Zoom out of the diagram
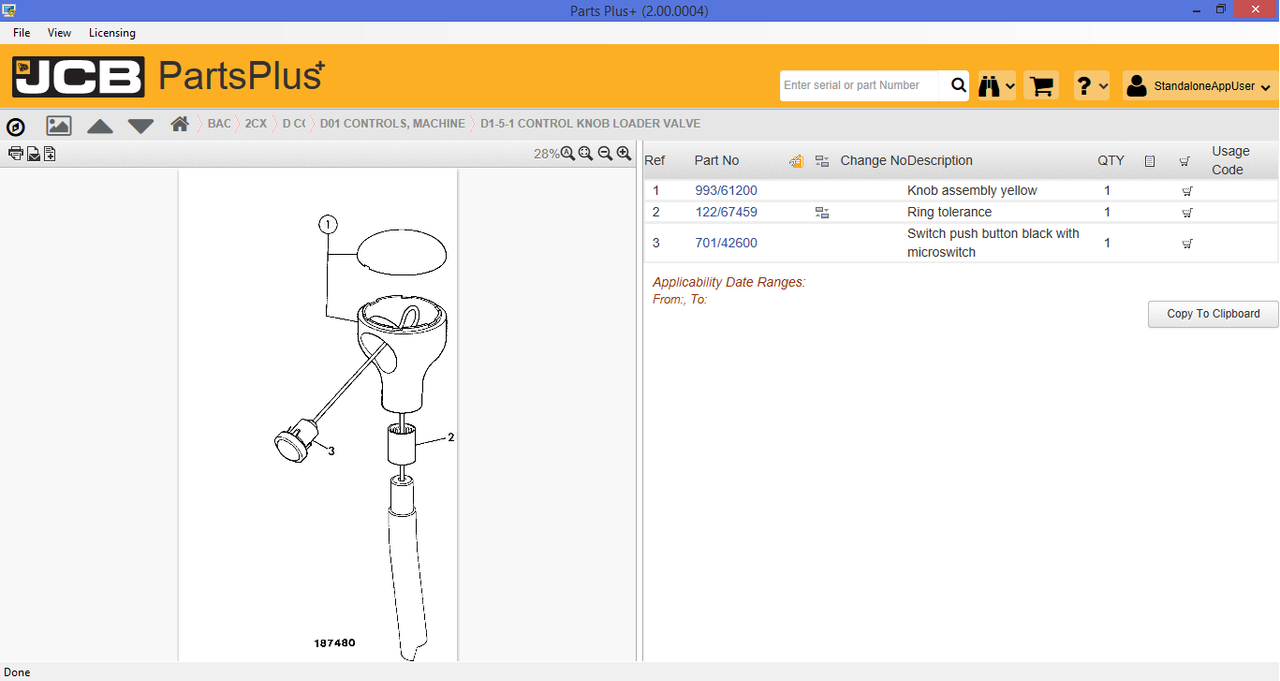Screen dimensions: 1280x681 (x=605, y=153)
